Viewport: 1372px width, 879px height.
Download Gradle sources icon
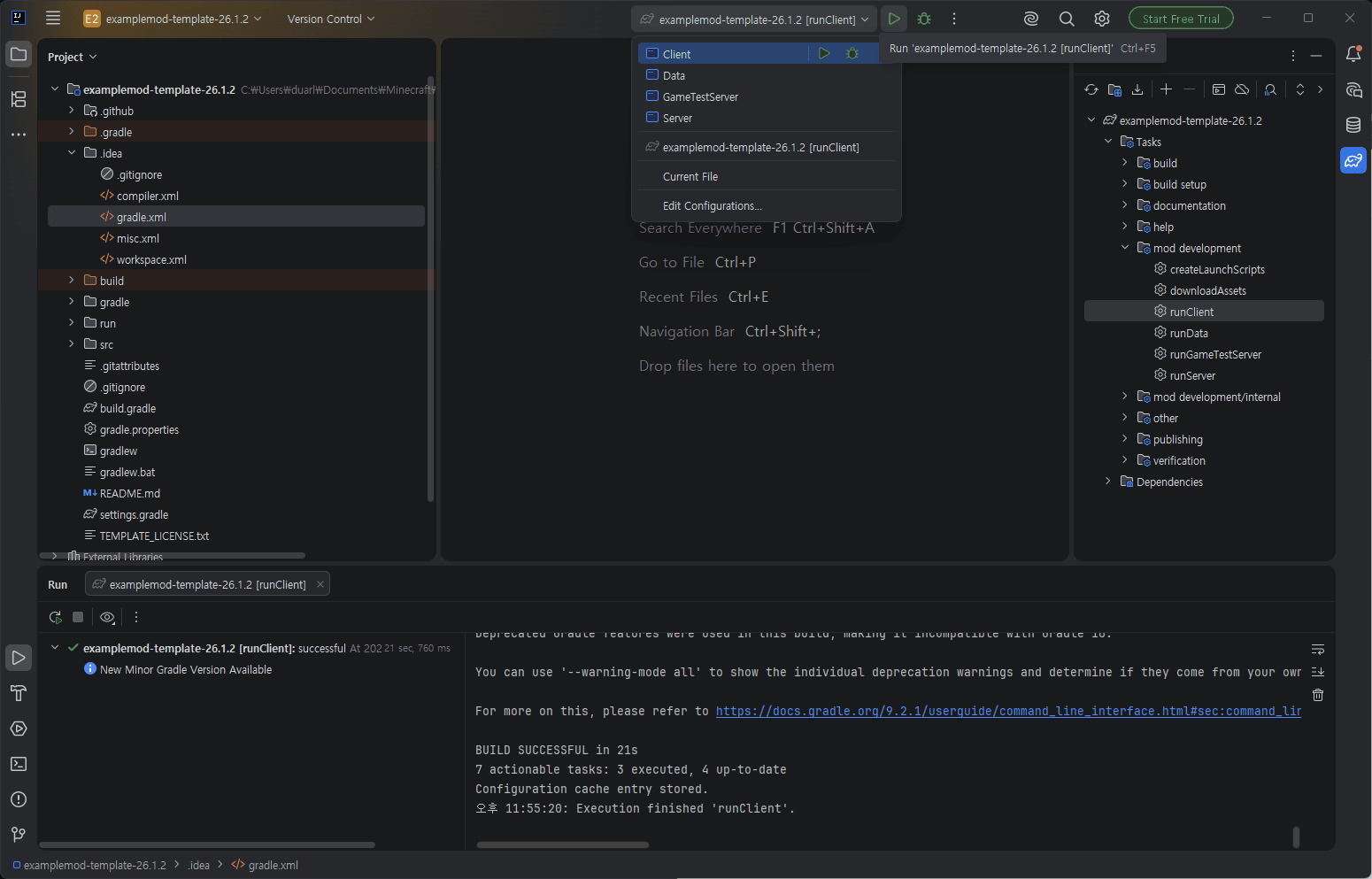click(1137, 89)
